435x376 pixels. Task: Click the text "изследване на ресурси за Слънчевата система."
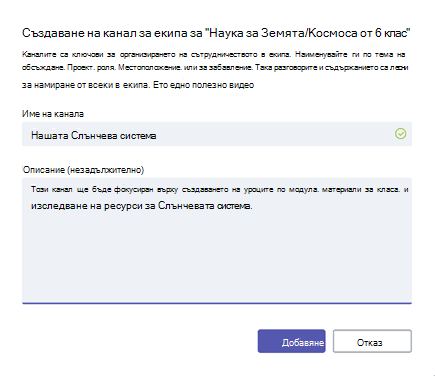[142, 206]
